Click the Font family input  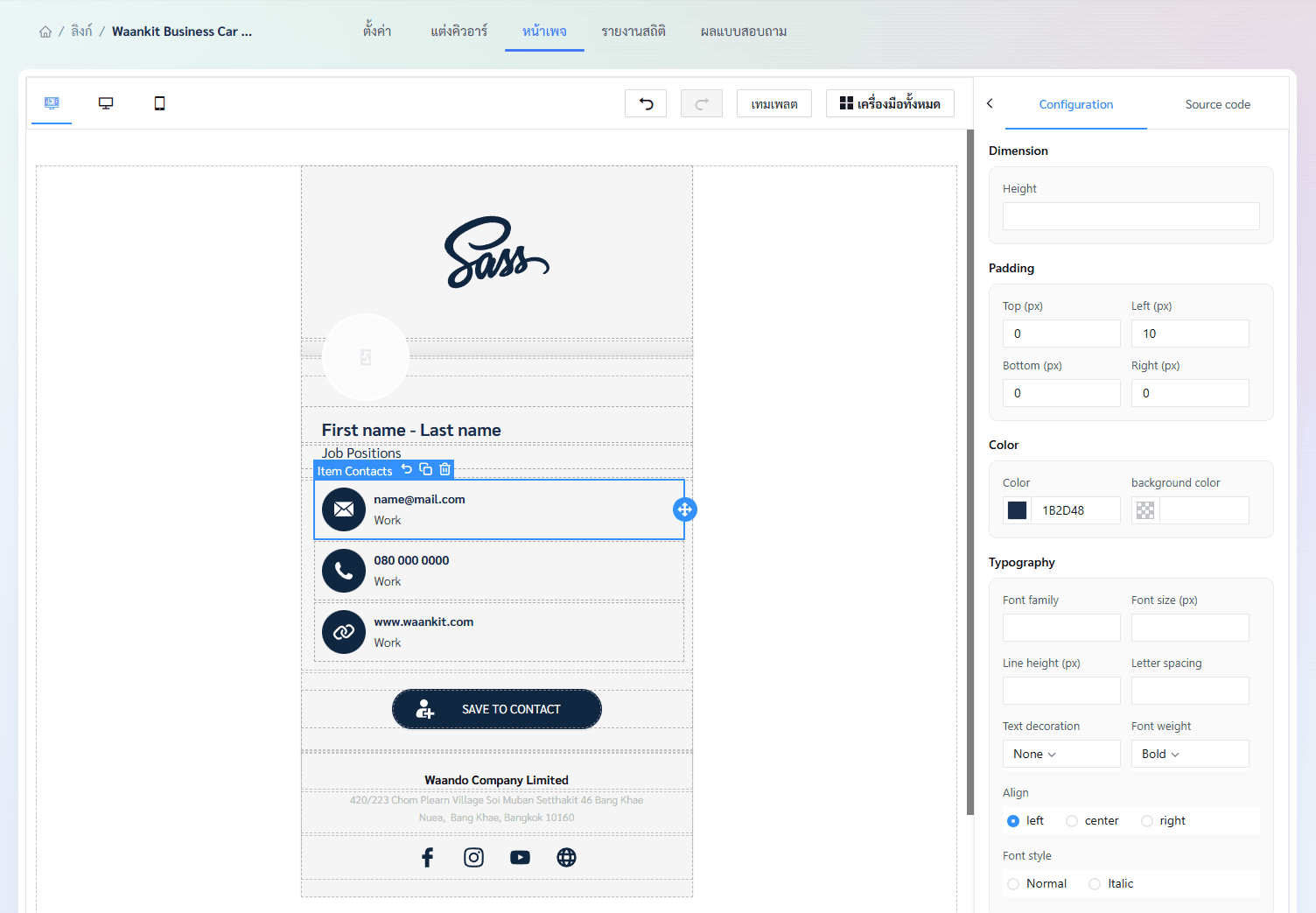point(1061,628)
